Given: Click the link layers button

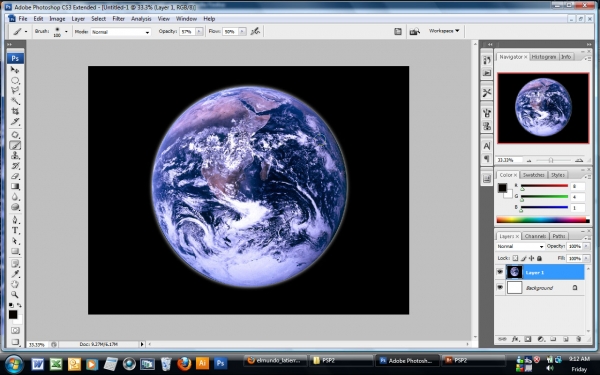Looking at the screenshot, I should [x=503, y=339].
